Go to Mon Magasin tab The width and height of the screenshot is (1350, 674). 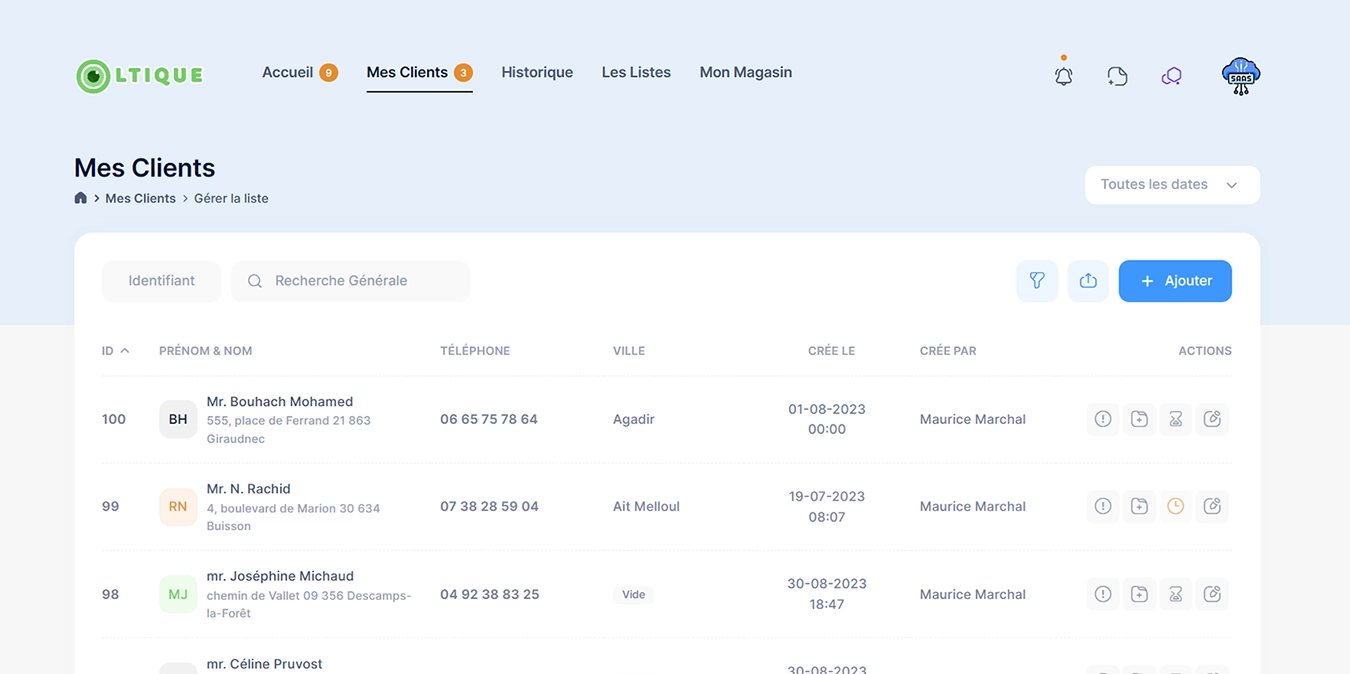[x=745, y=72]
